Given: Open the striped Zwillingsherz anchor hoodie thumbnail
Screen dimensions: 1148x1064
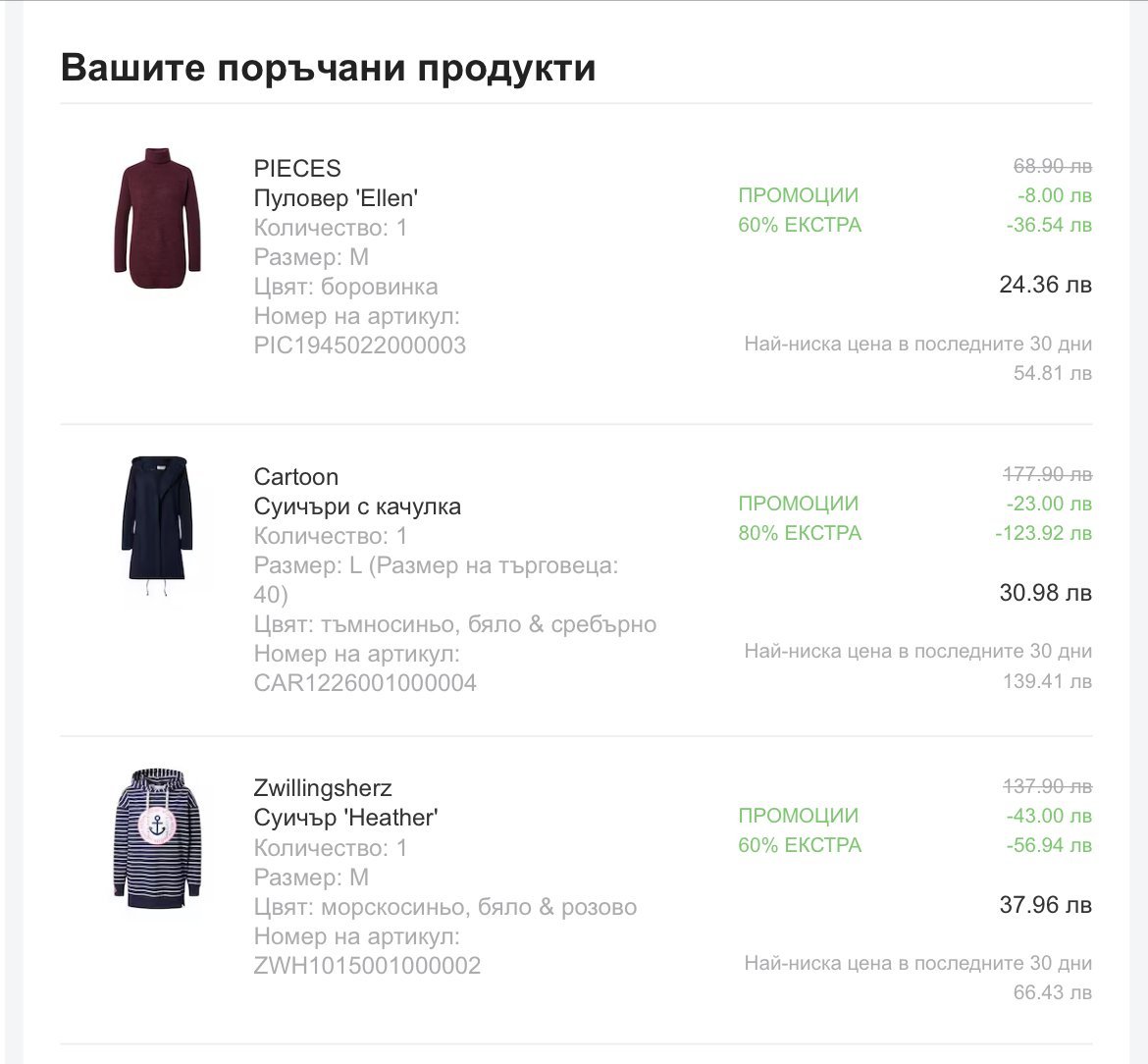Looking at the screenshot, I should coord(157,839).
